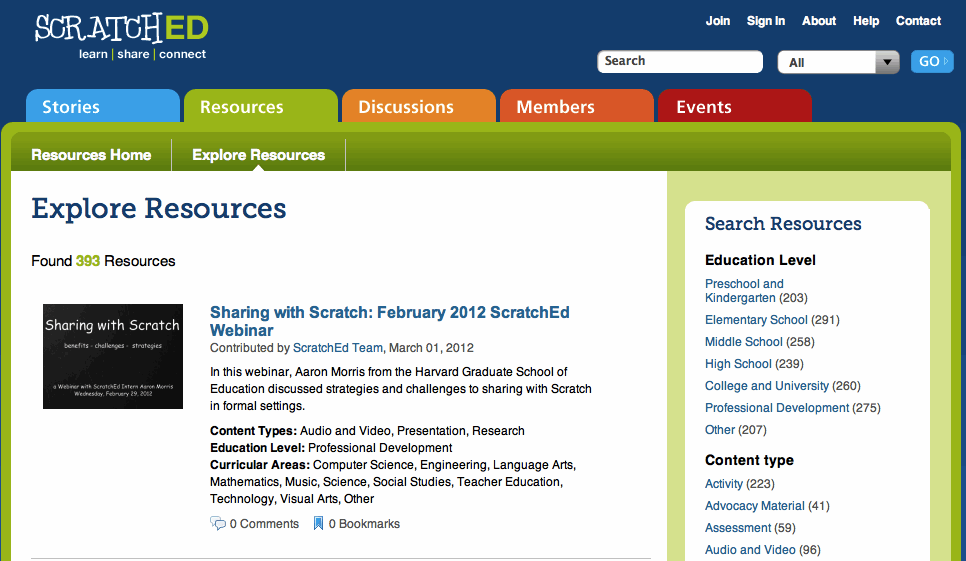Click the bookmark icon under the webinar
Screen dimensions: 966x561
click(318, 523)
